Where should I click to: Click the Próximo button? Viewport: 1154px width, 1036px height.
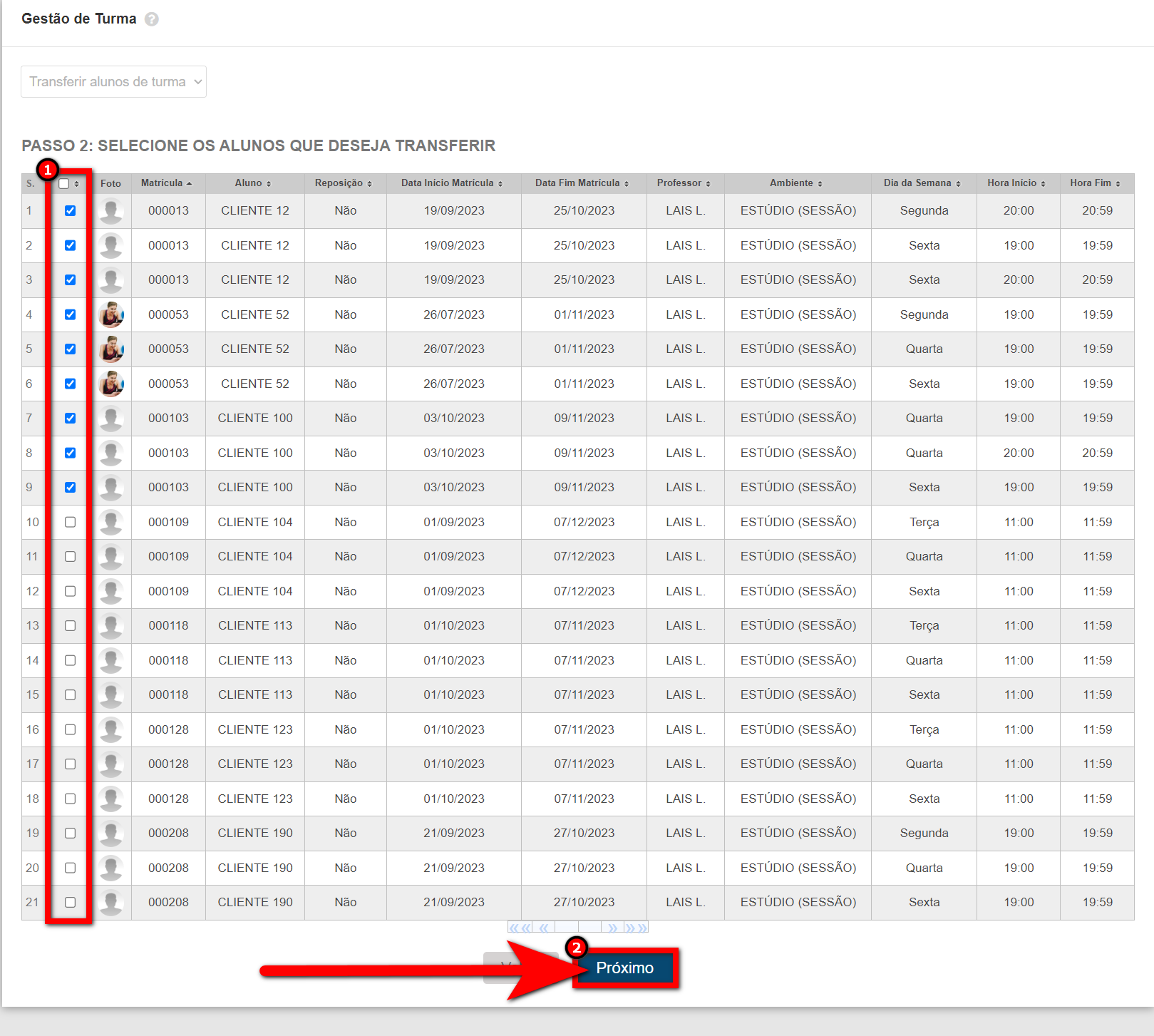coord(624,968)
